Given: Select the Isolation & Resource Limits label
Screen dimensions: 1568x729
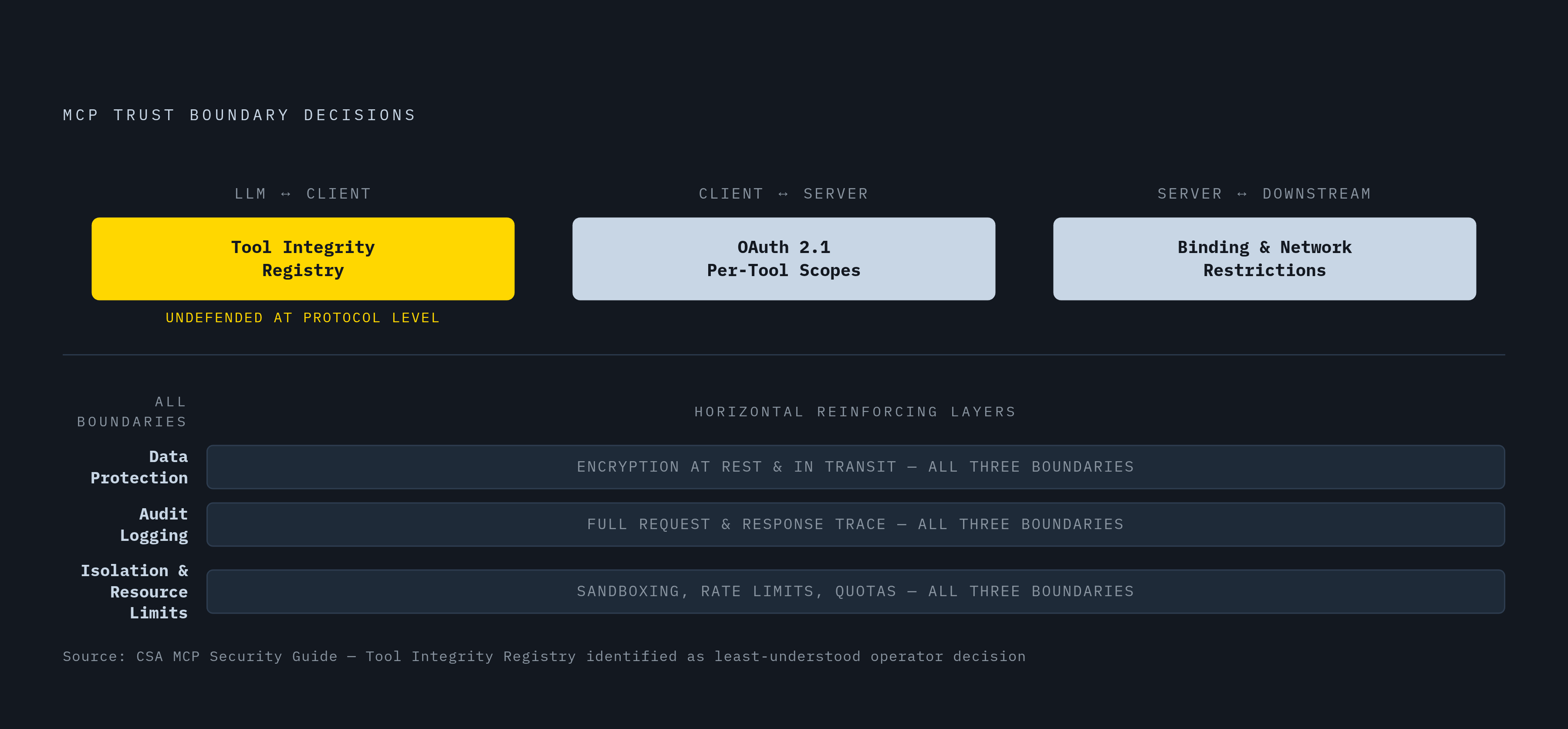Looking at the screenshot, I should click(x=135, y=591).
